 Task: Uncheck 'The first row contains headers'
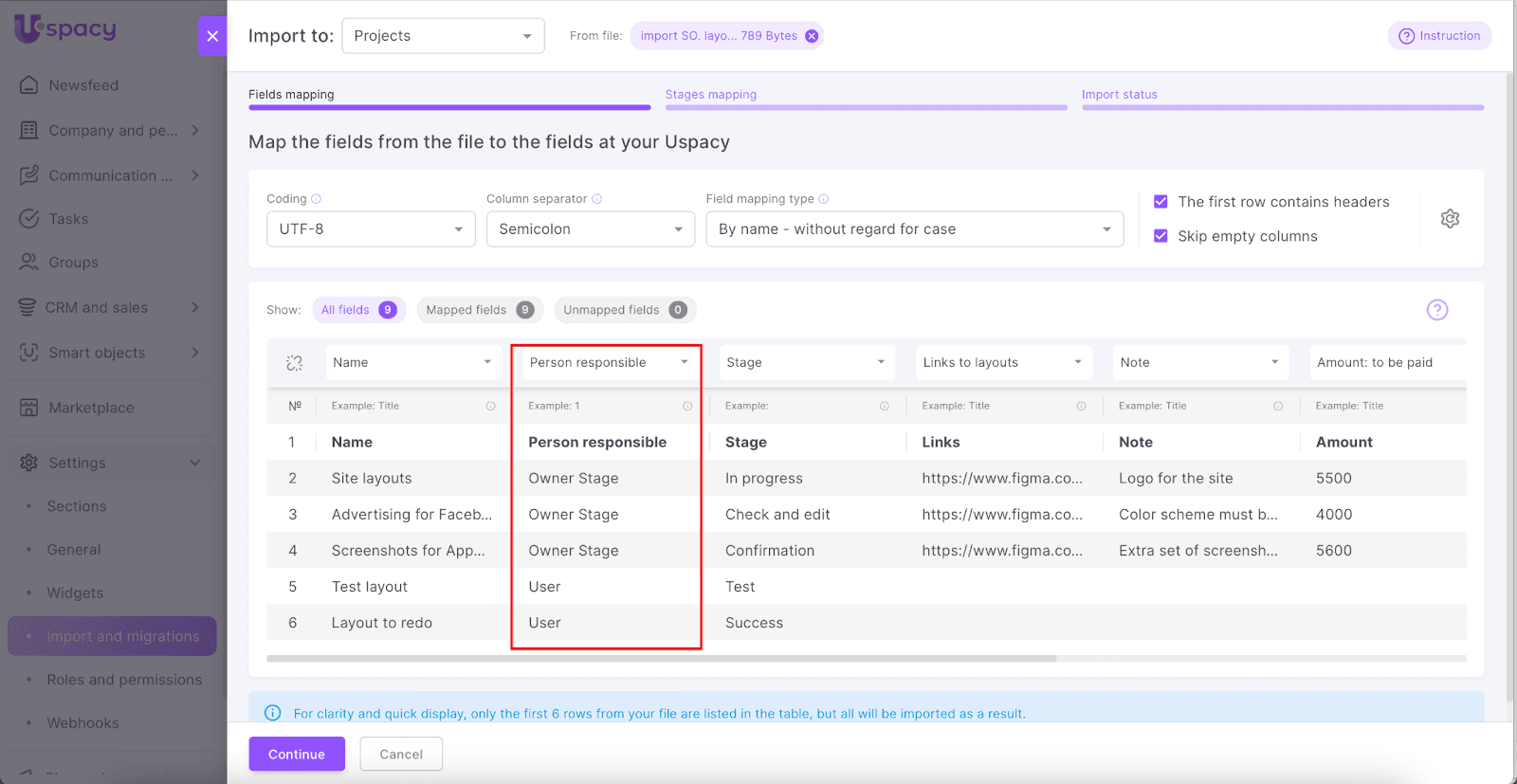[x=1161, y=202]
